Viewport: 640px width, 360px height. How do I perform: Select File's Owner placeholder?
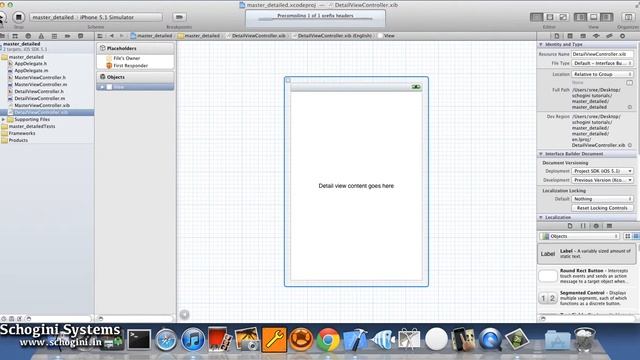pyautogui.click(x=127, y=58)
